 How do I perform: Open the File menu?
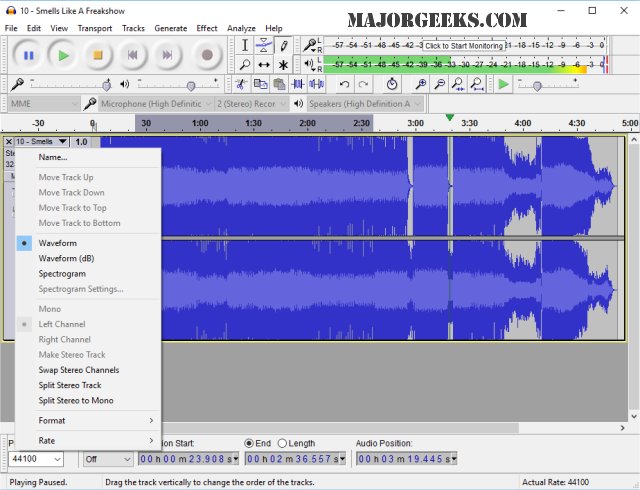(x=11, y=28)
